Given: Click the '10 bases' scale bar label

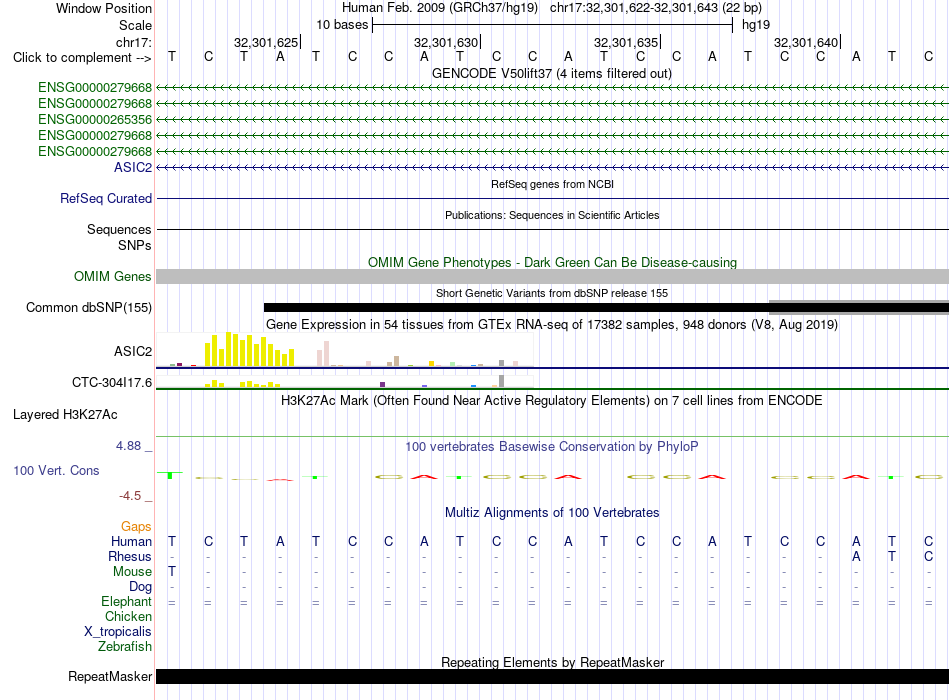Looking at the screenshot, I should (x=342, y=25).
